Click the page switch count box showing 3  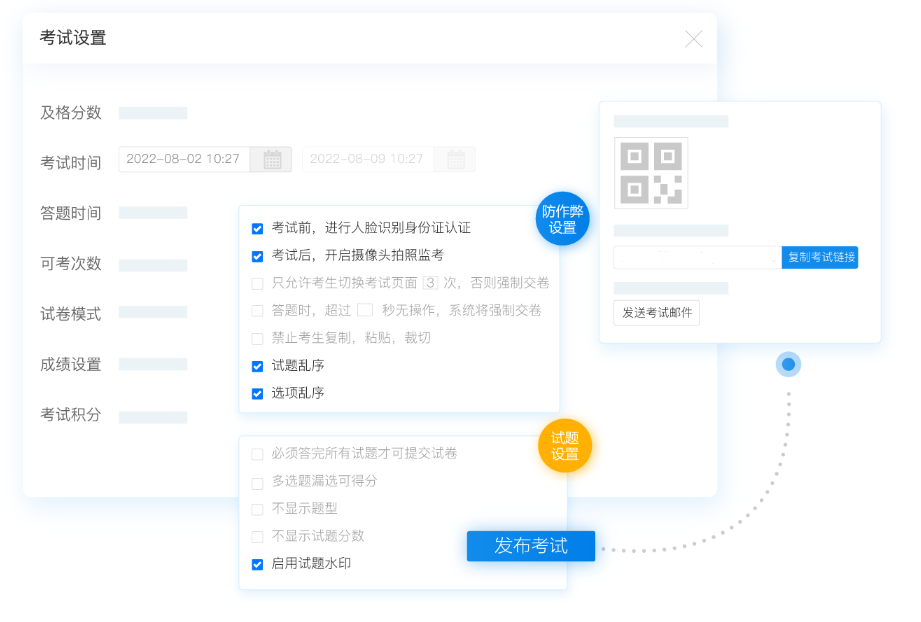pos(431,283)
